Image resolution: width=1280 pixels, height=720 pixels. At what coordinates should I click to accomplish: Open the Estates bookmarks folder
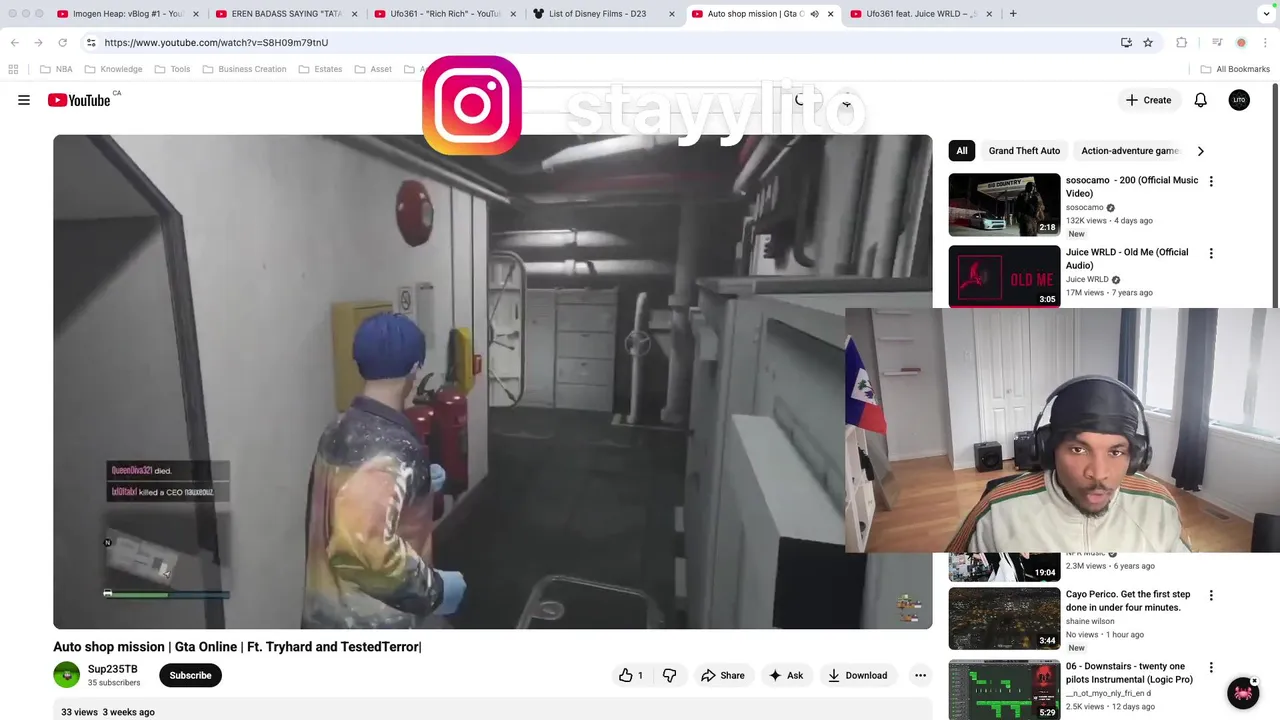(x=320, y=69)
